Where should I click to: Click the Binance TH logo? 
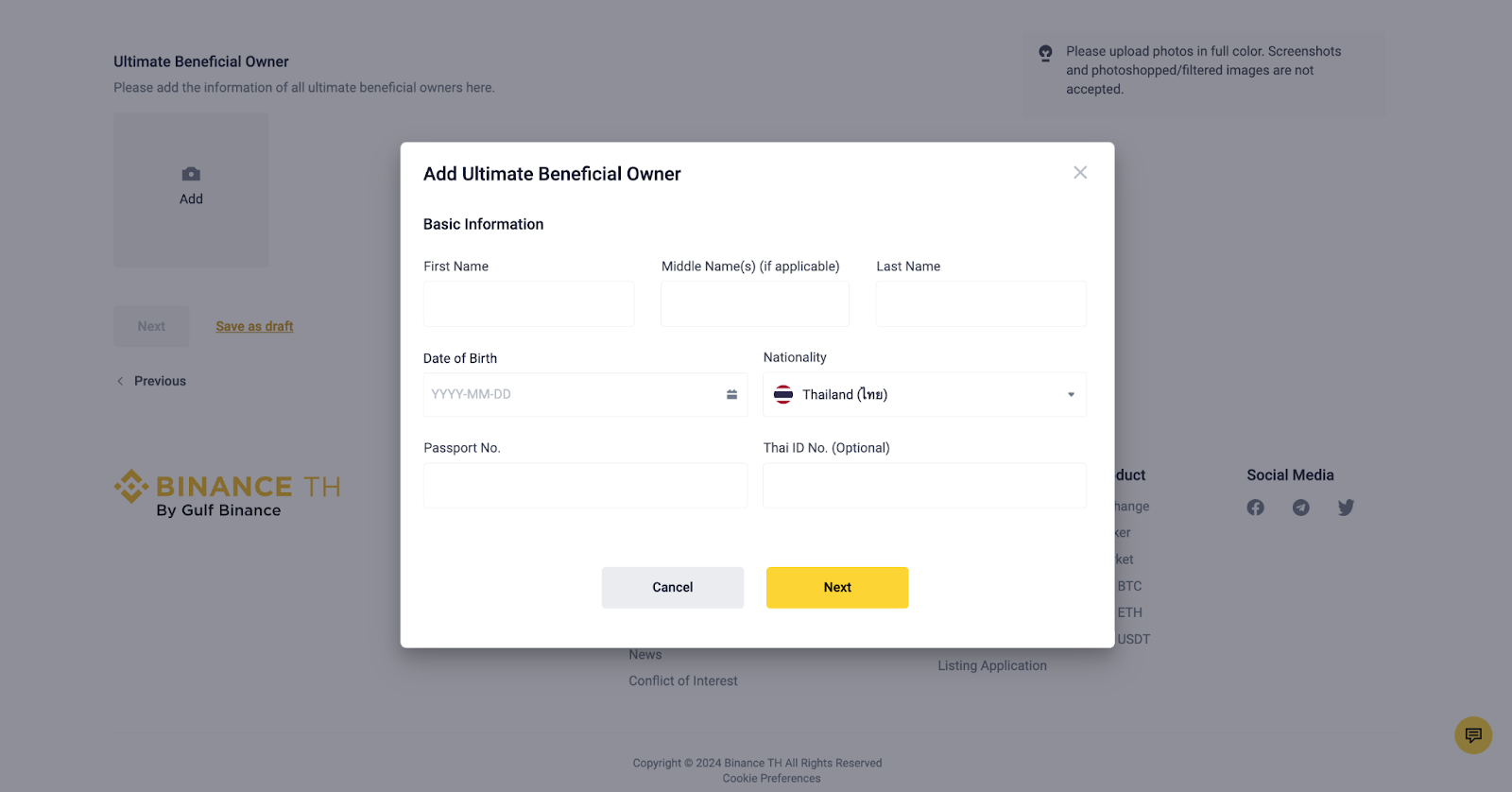click(x=227, y=493)
